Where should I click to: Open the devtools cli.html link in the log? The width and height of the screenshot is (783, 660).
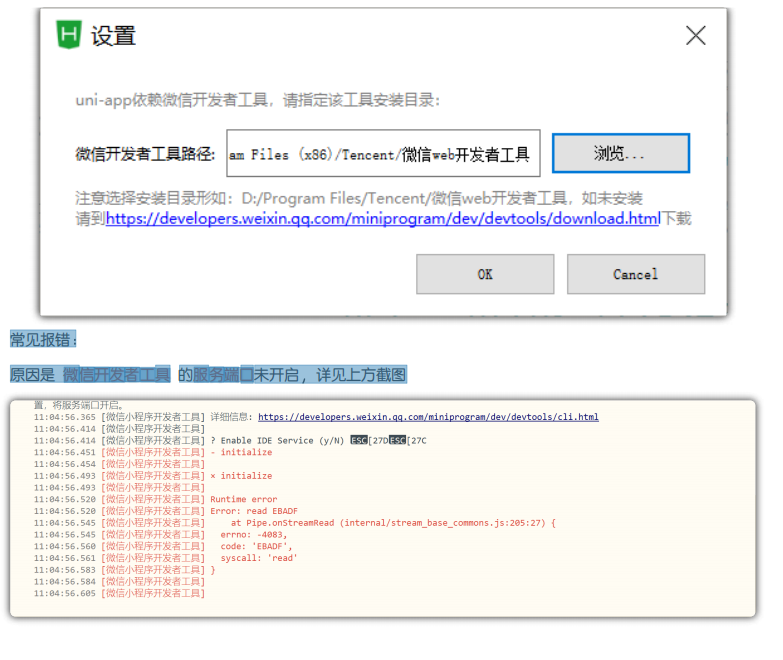tap(428, 417)
